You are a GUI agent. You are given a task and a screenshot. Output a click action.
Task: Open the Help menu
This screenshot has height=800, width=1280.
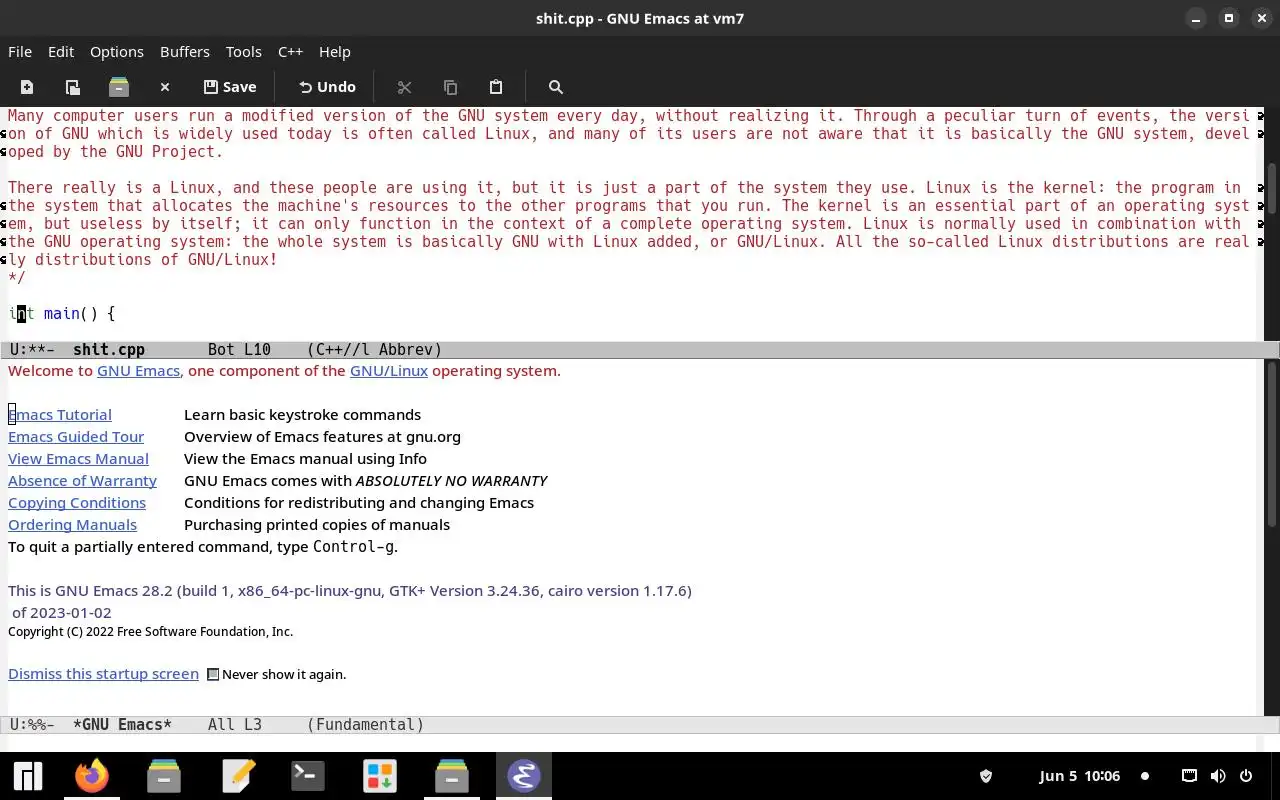coord(335,51)
